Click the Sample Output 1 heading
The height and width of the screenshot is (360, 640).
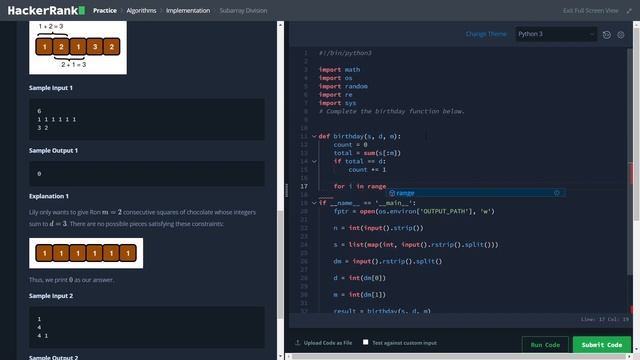point(53,151)
